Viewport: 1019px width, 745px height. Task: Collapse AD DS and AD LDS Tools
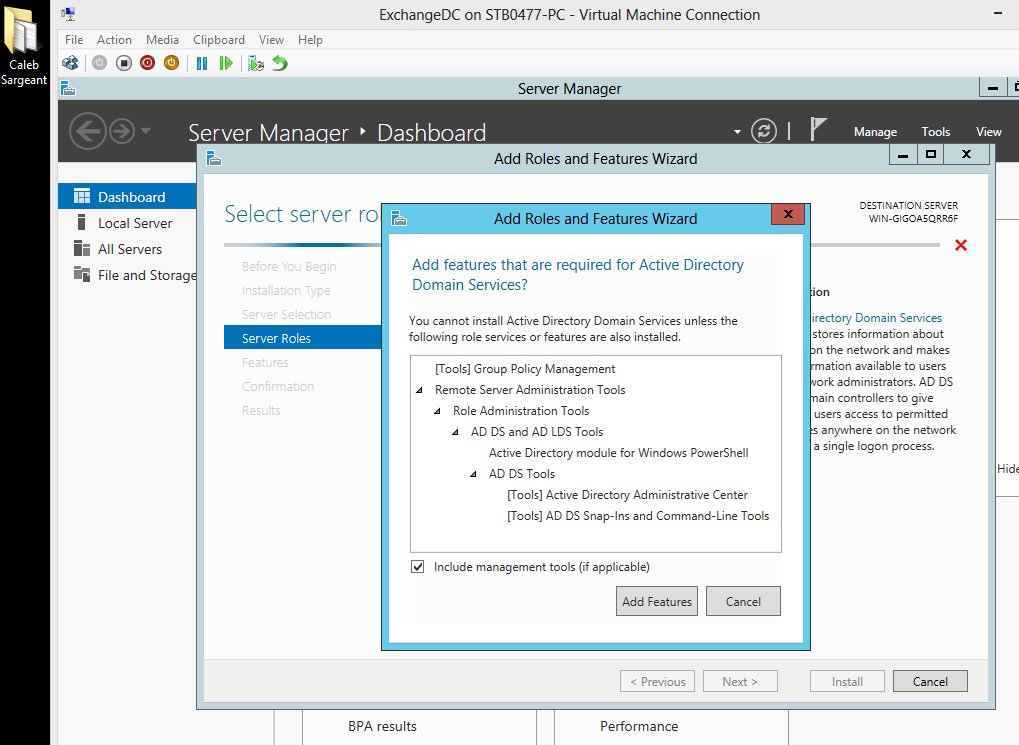pyautogui.click(x=455, y=432)
